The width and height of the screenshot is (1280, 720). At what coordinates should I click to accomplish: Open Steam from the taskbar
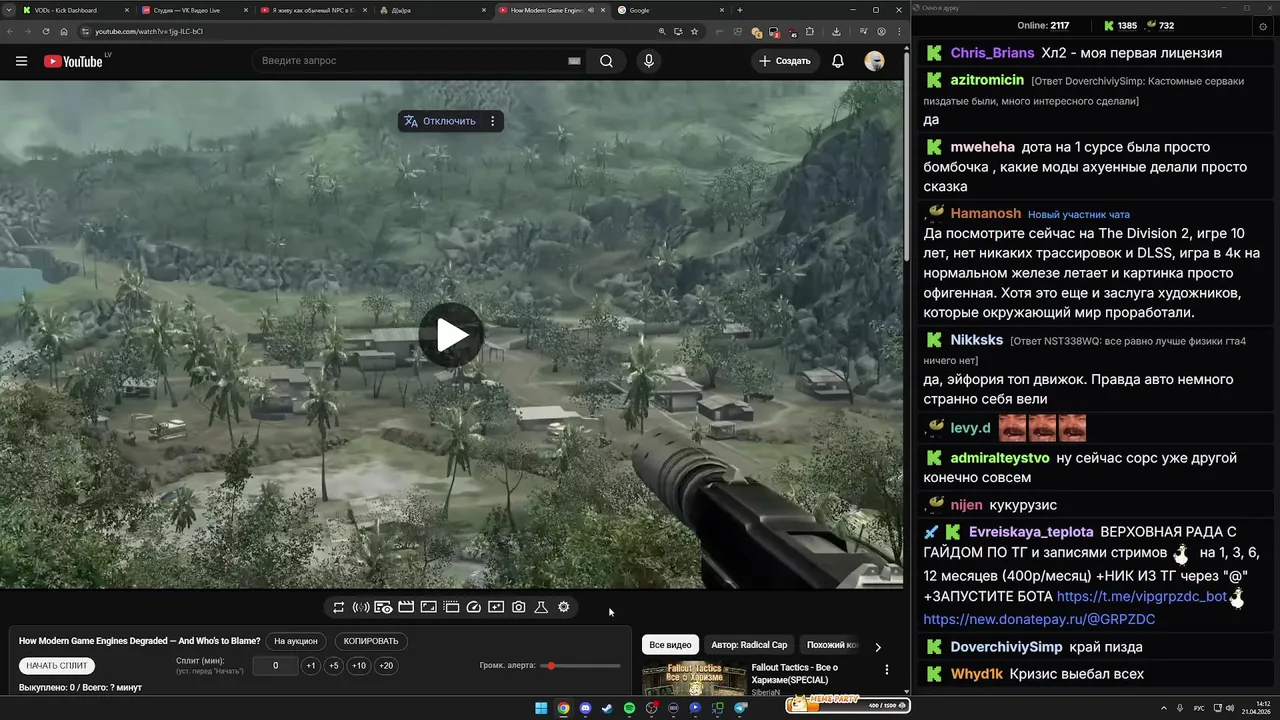607,708
